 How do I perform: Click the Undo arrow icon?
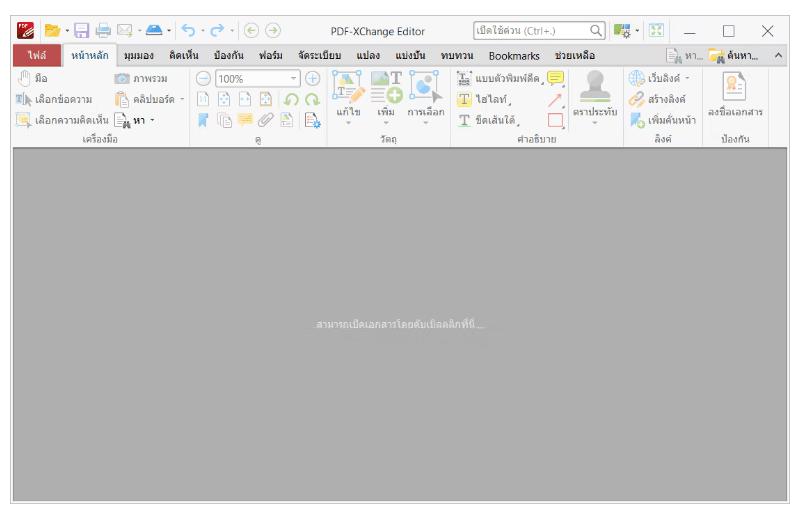point(189,31)
